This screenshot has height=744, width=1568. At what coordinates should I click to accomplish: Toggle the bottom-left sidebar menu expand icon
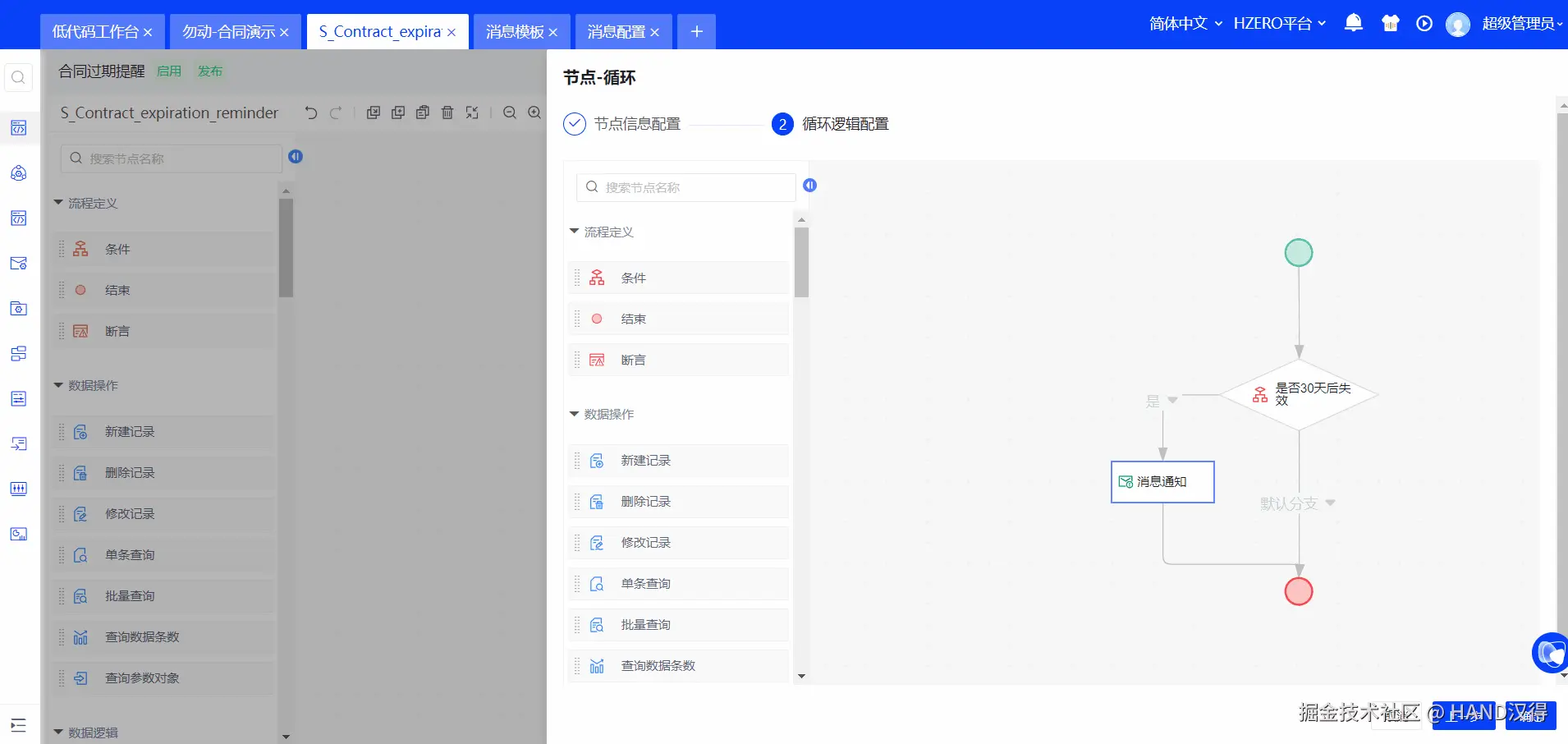point(18,725)
